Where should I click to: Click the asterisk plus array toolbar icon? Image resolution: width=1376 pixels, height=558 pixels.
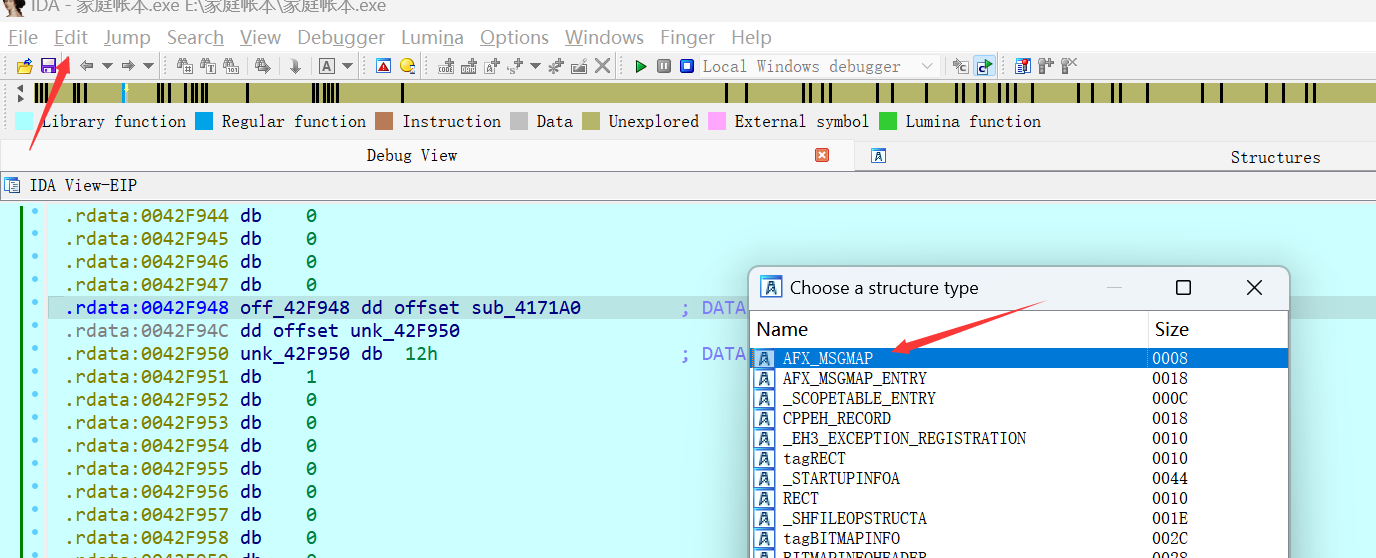pyautogui.click(x=556, y=66)
